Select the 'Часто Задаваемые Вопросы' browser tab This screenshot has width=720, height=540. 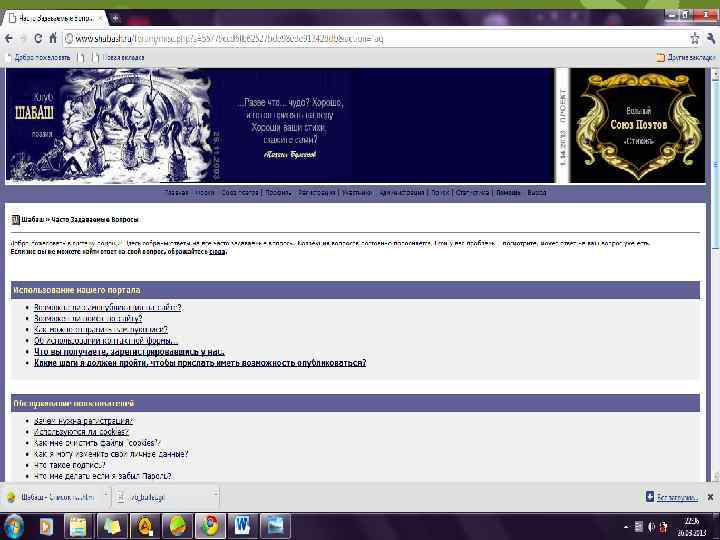point(56,18)
